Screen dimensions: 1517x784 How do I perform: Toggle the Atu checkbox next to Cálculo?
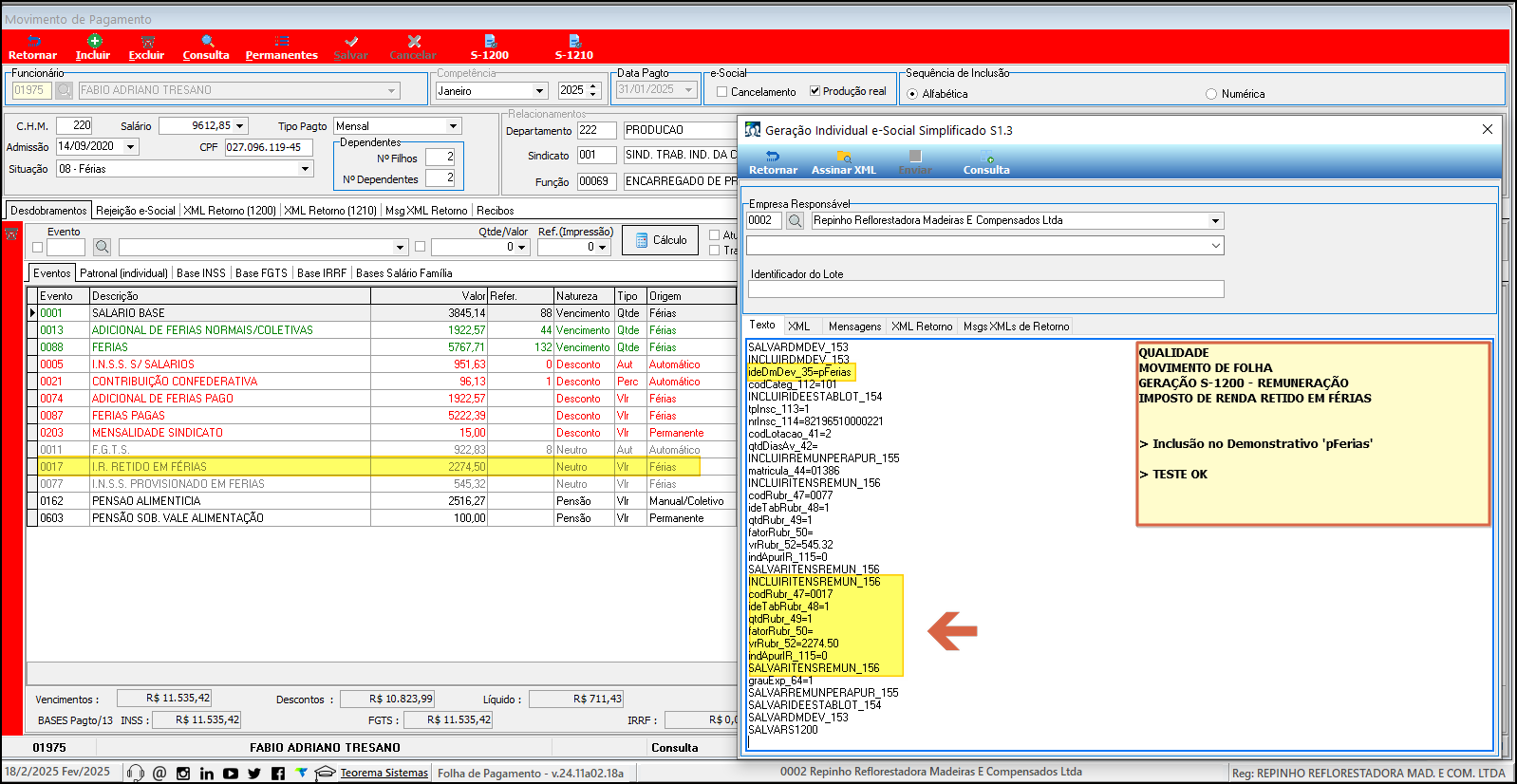(715, 235)
